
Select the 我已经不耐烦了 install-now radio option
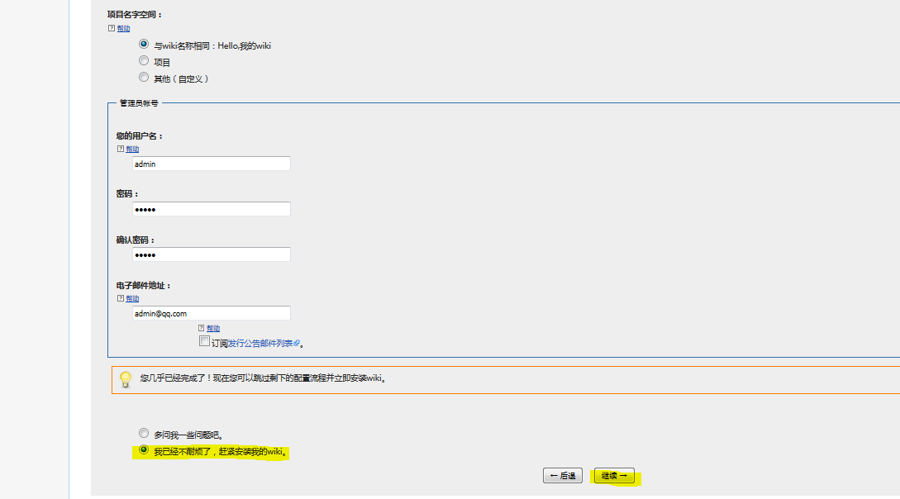[144, 451]
